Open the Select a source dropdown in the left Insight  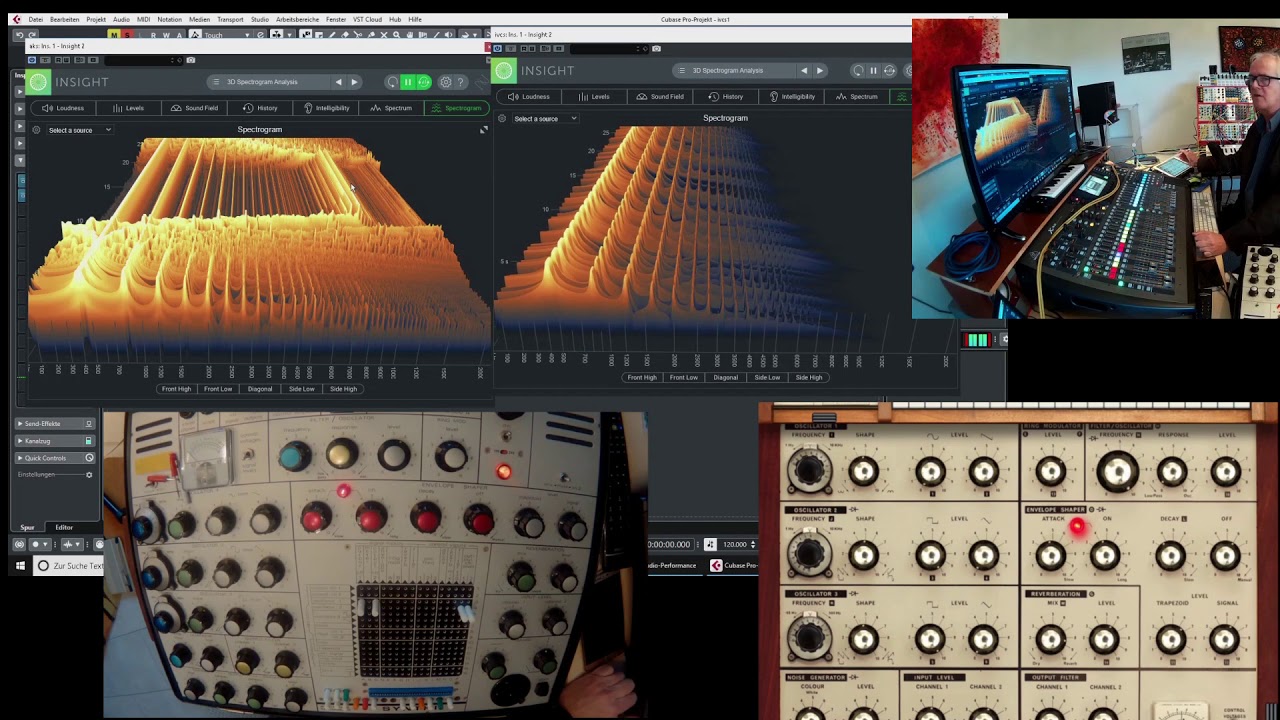click(78, 130)
